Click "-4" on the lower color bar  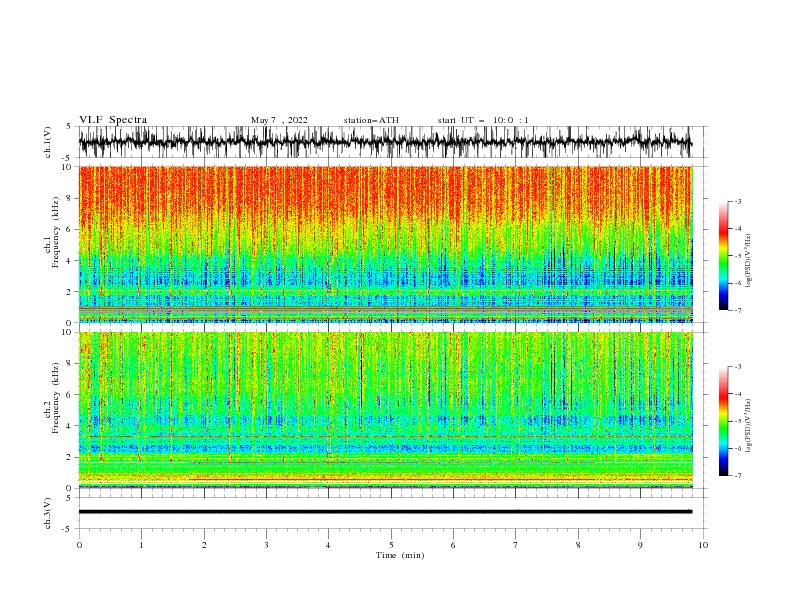(738, 394)
